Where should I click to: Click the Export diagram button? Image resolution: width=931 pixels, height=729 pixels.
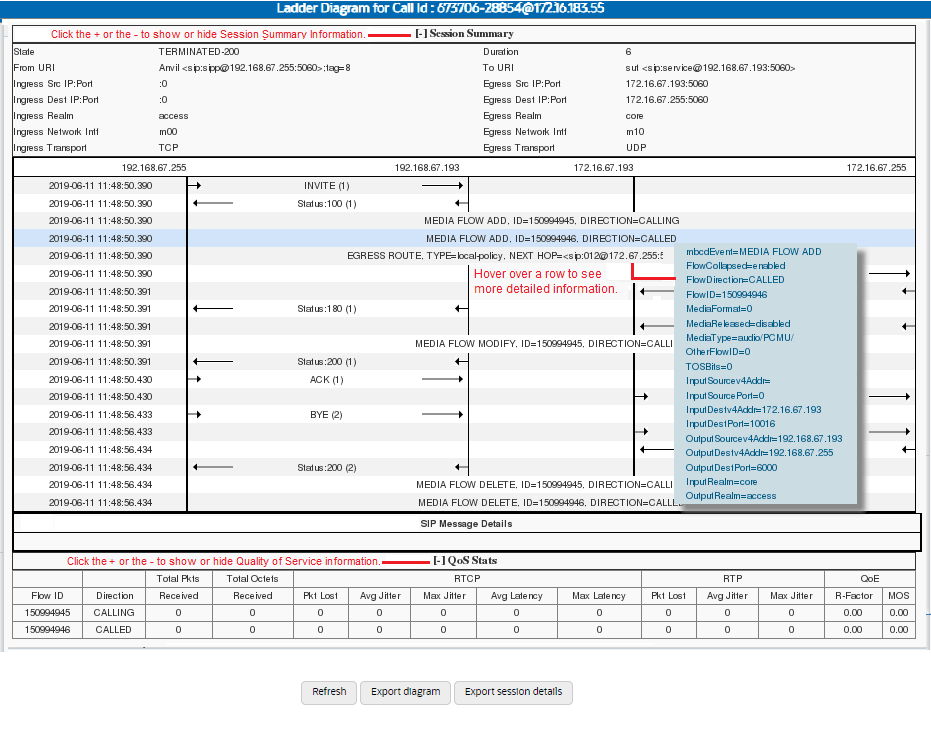pos(404,692)
